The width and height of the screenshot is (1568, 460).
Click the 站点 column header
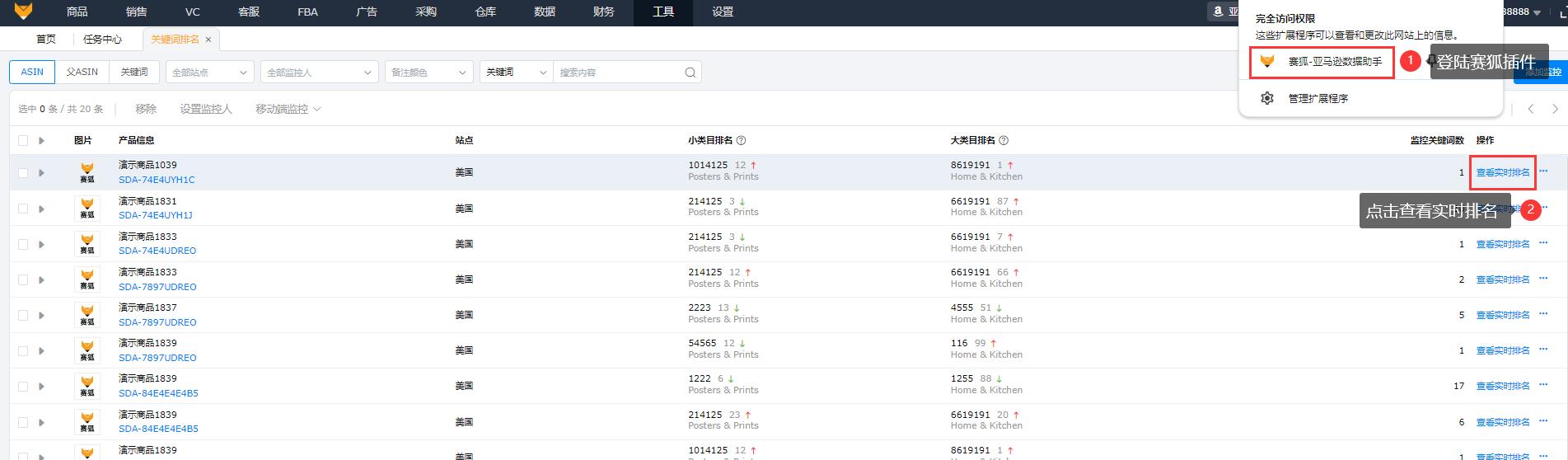pyautogui.click(x=464, y=140)
